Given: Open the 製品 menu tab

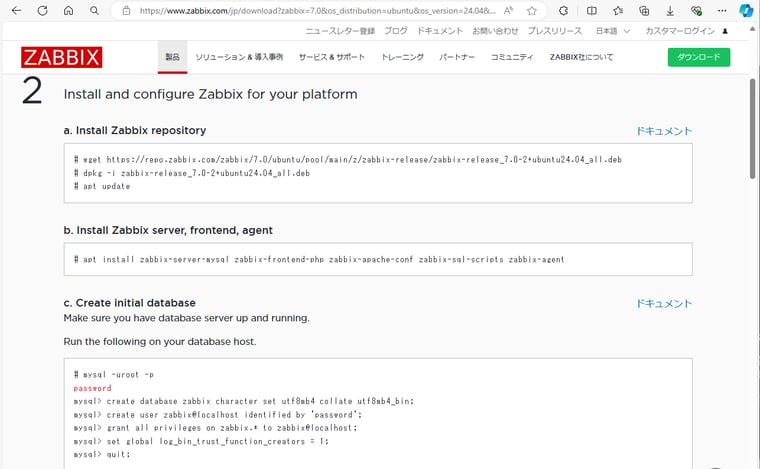Looking at the screenshot, I should (172, 57).
